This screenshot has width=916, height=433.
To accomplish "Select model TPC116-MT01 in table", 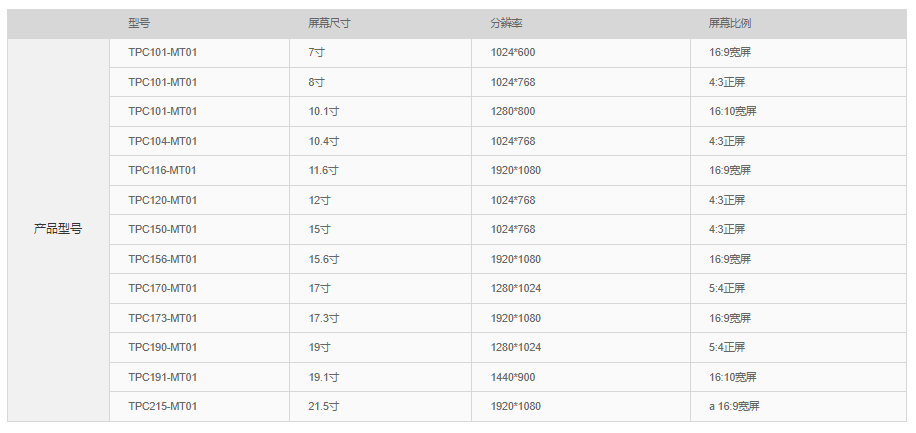I will point(163,170).
